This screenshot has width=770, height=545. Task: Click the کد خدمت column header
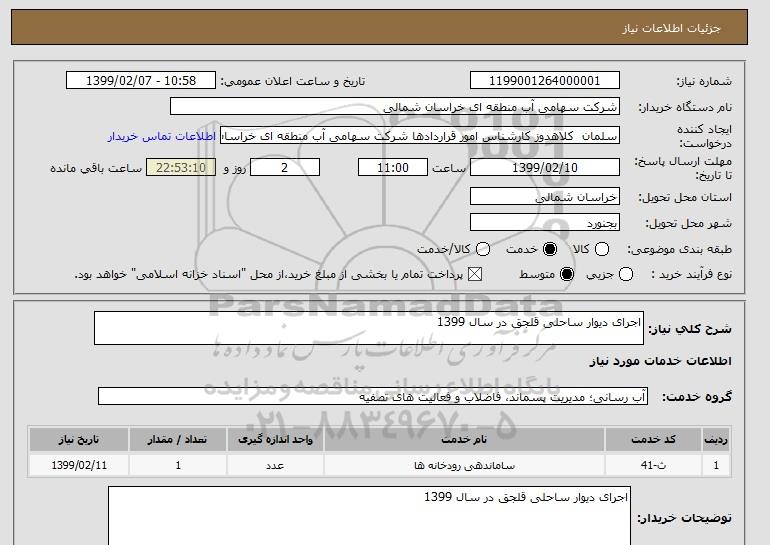click(654, 439)
